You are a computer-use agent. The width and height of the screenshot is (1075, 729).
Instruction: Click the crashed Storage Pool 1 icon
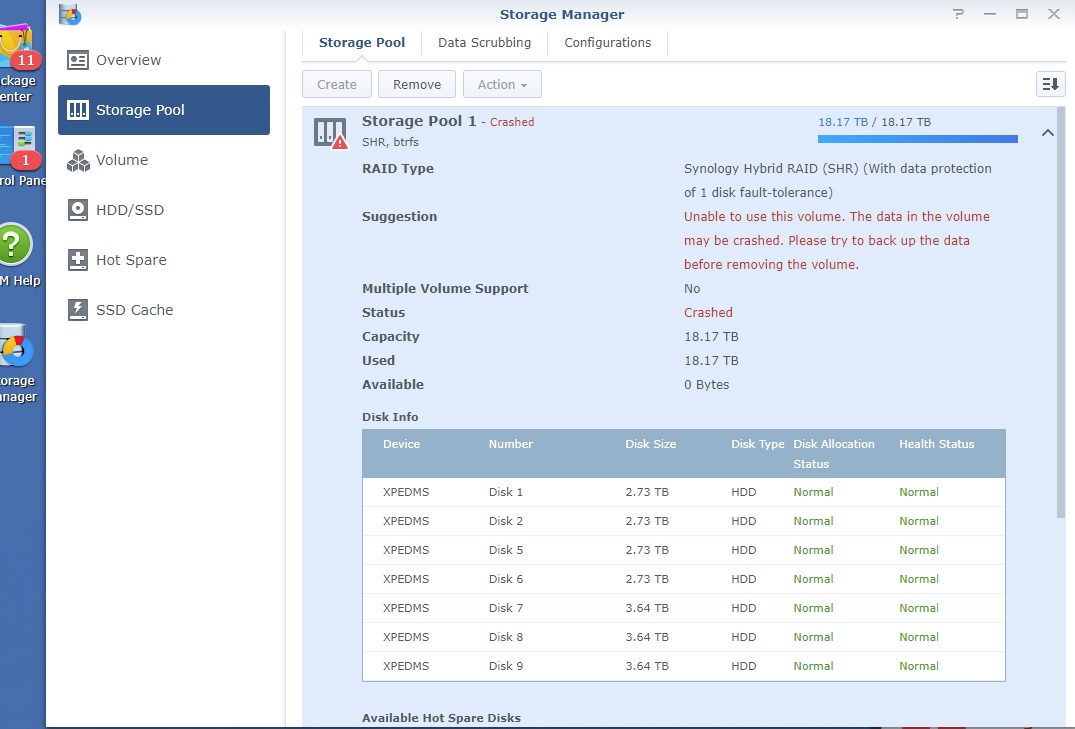(x=330, y=133)
